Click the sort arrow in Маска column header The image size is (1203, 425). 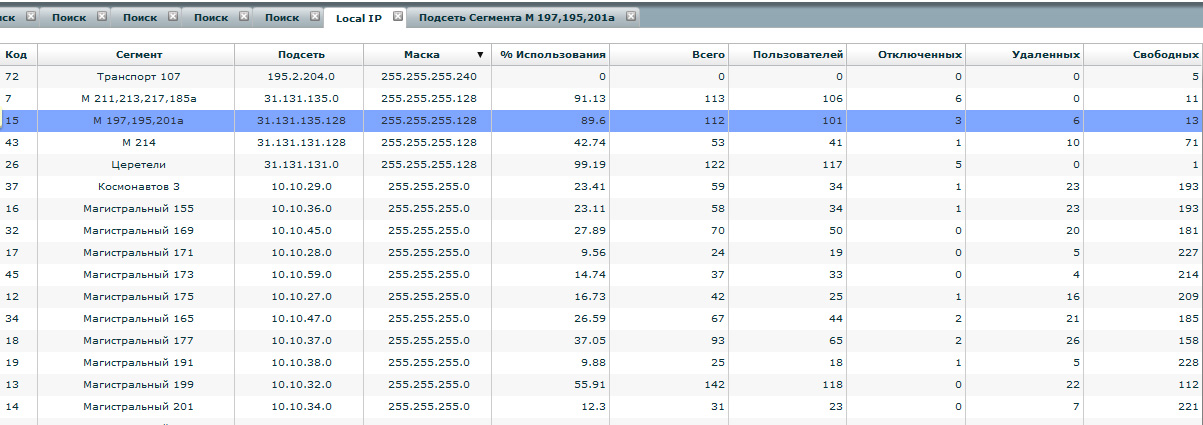[479, 54]
